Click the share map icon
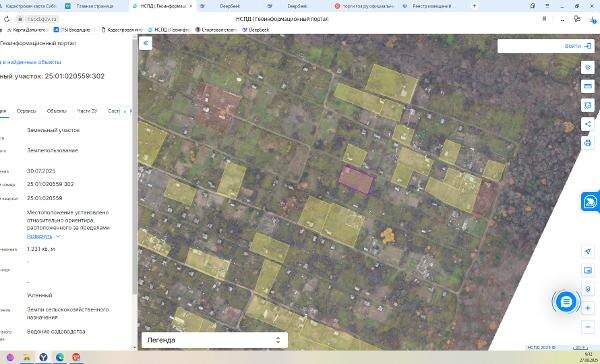This screenshot has height=364, width=600. click(588, 124)
